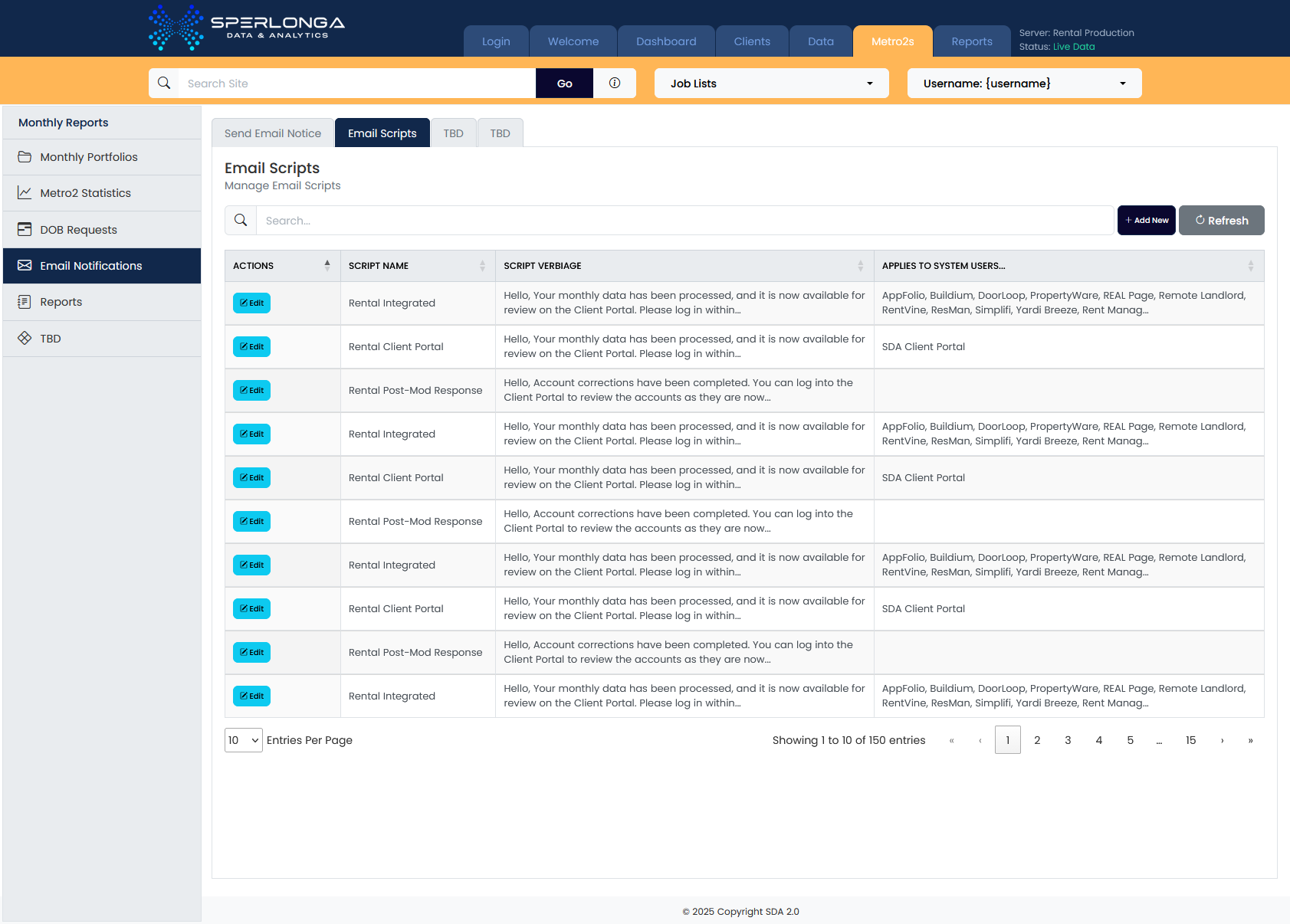Sort by Applies To System Users column
Image resolution: width=1290 pixels, height=924 pixels.
click(1250, 266)
